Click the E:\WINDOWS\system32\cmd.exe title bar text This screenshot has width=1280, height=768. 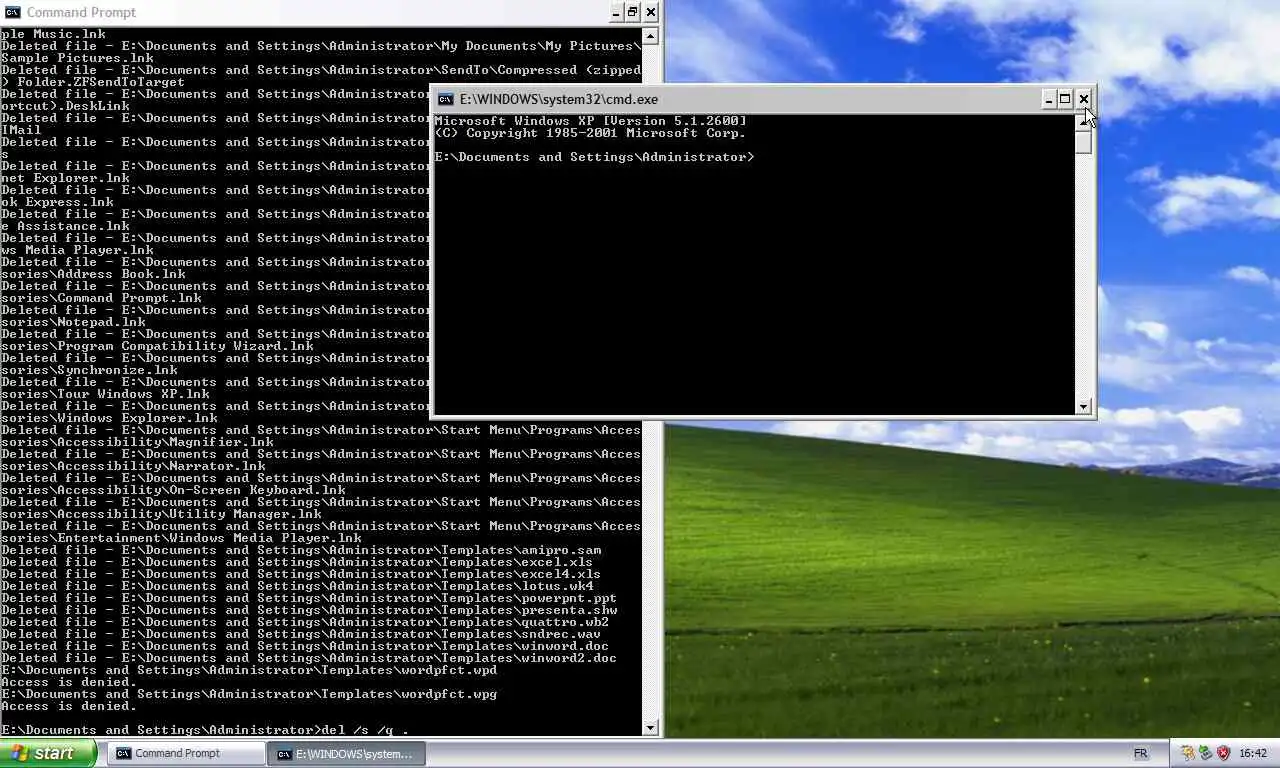pyautogui.click(x=558, y=99)
